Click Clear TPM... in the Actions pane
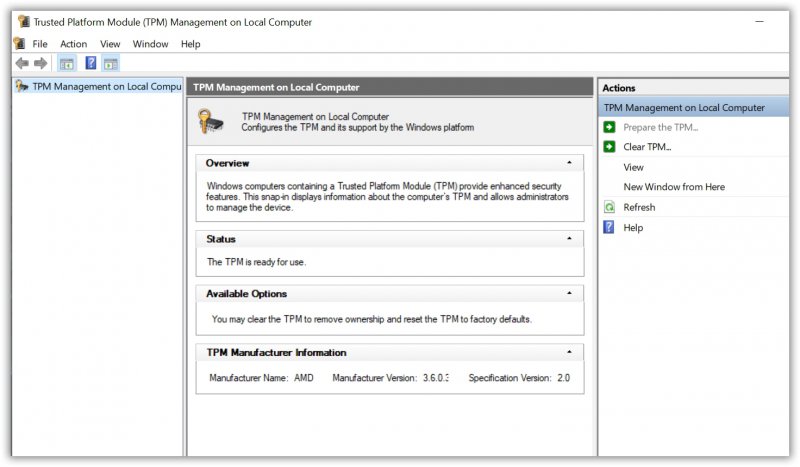Screen dimensions: 800x467 [647, 147]
